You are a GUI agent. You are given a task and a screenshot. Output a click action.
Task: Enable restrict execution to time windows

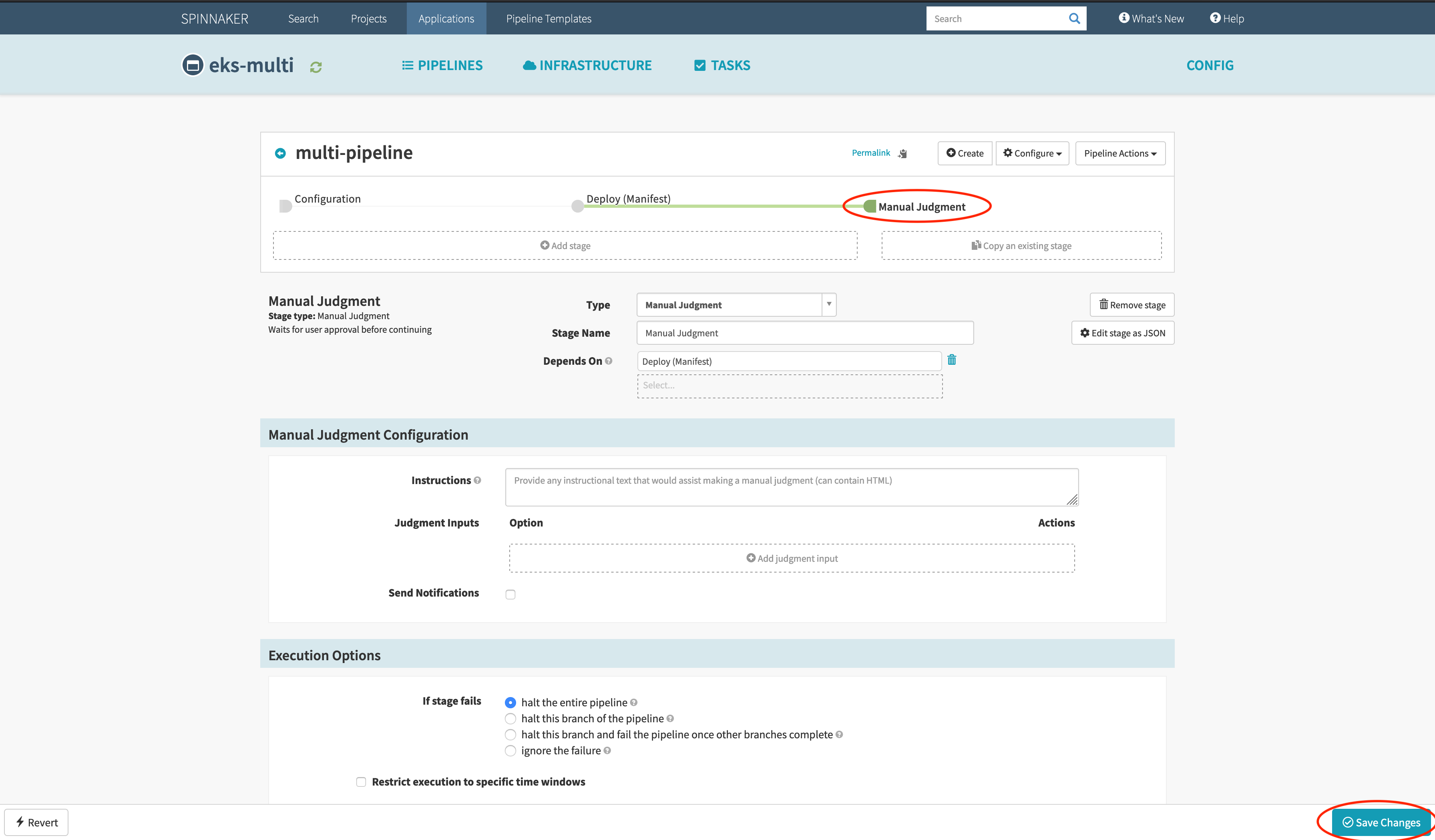point(361,781)
